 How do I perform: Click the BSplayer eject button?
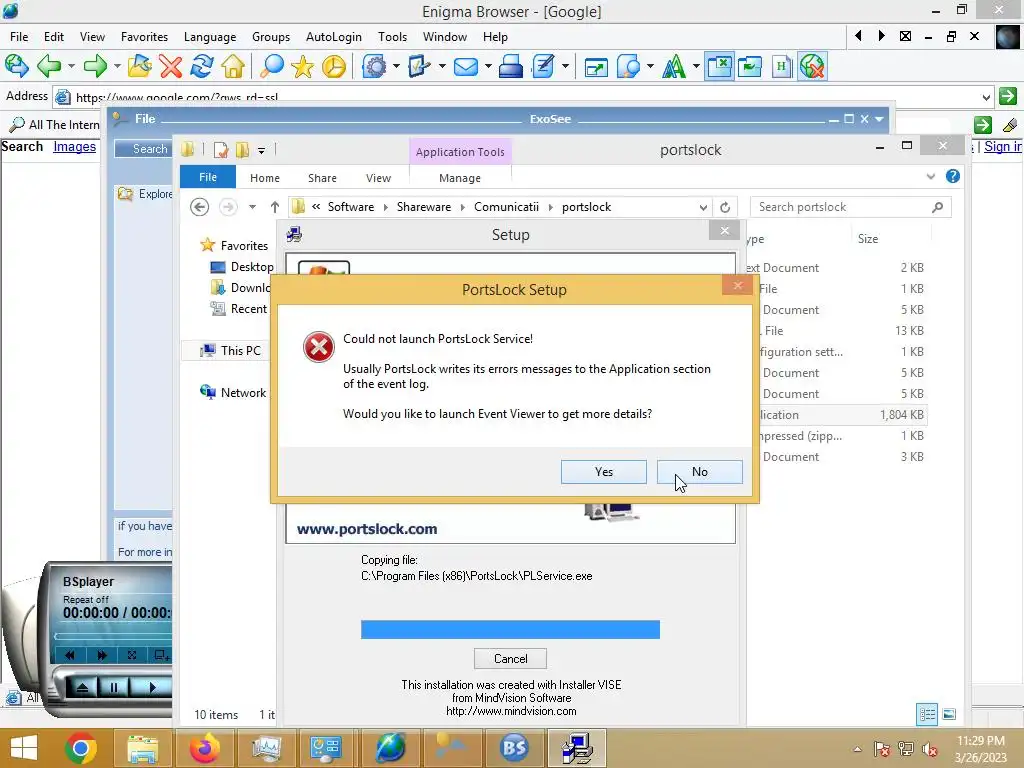pos(82,687)
